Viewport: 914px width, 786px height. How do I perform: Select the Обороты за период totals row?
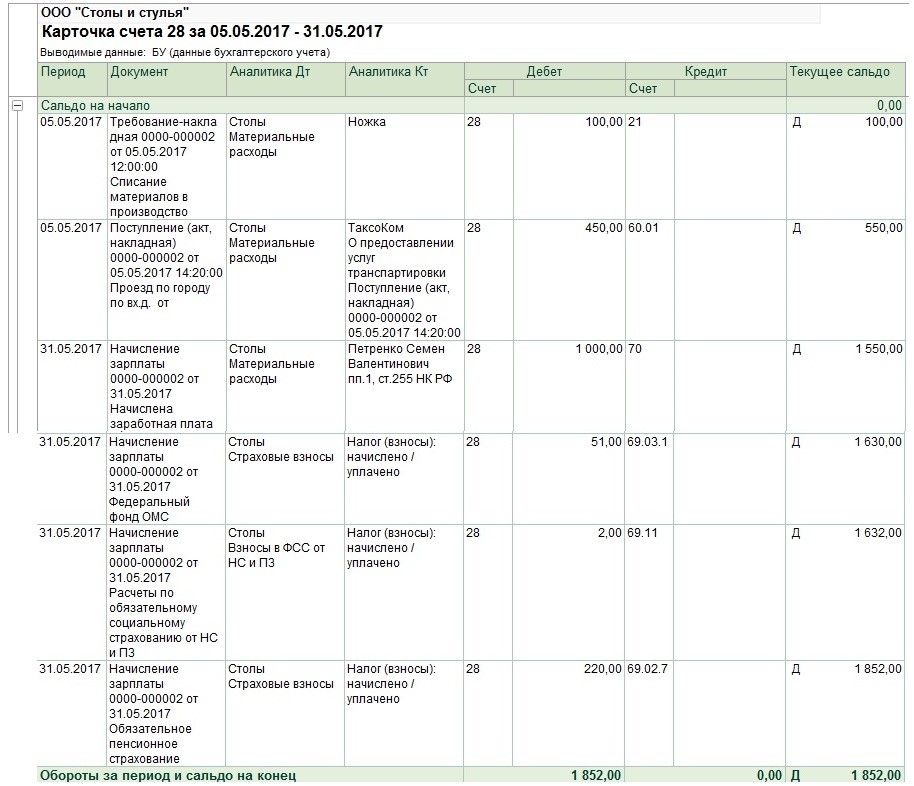471,775
